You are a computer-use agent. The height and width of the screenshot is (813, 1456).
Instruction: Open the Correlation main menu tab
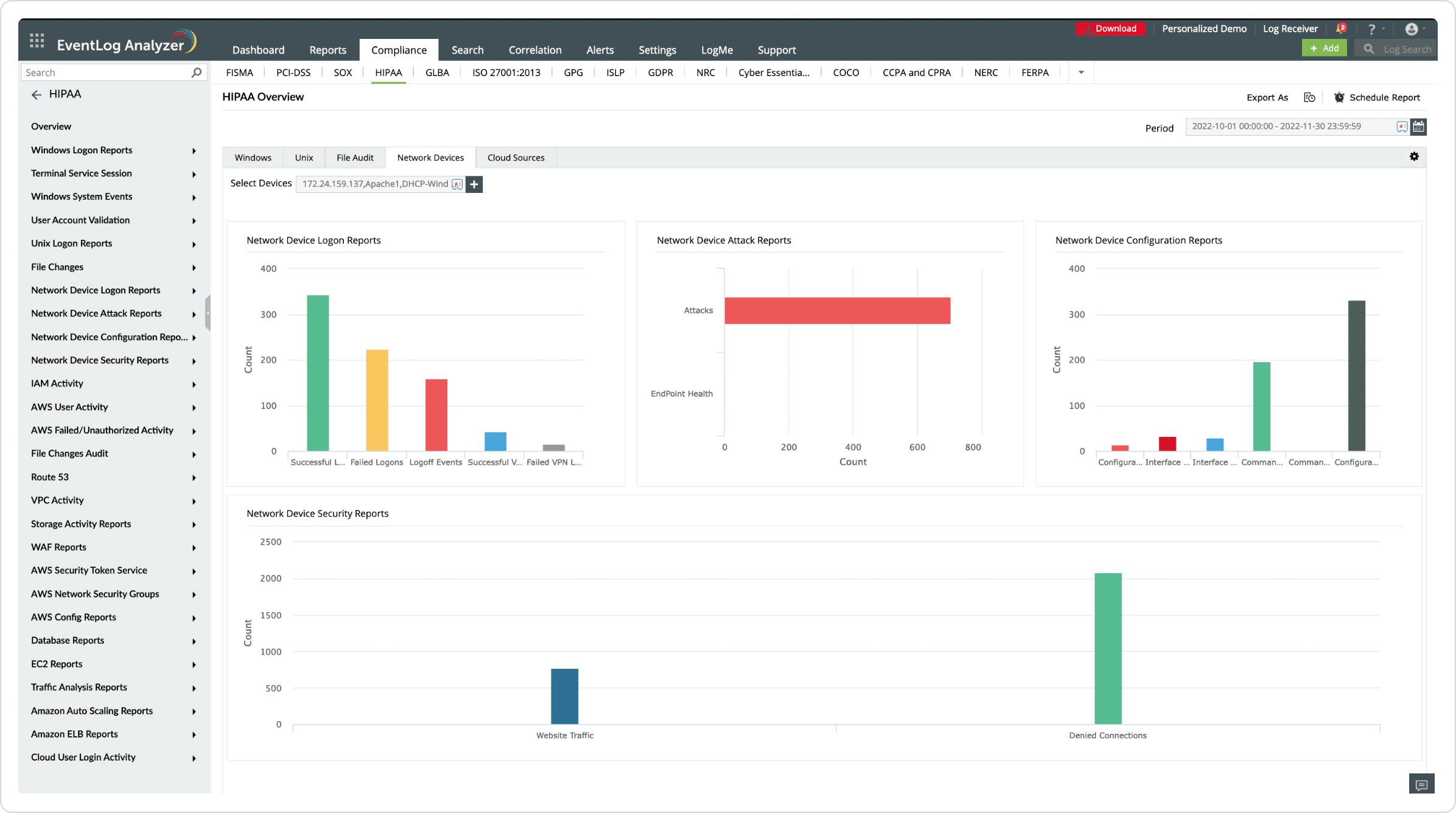(x=534, y=50)
